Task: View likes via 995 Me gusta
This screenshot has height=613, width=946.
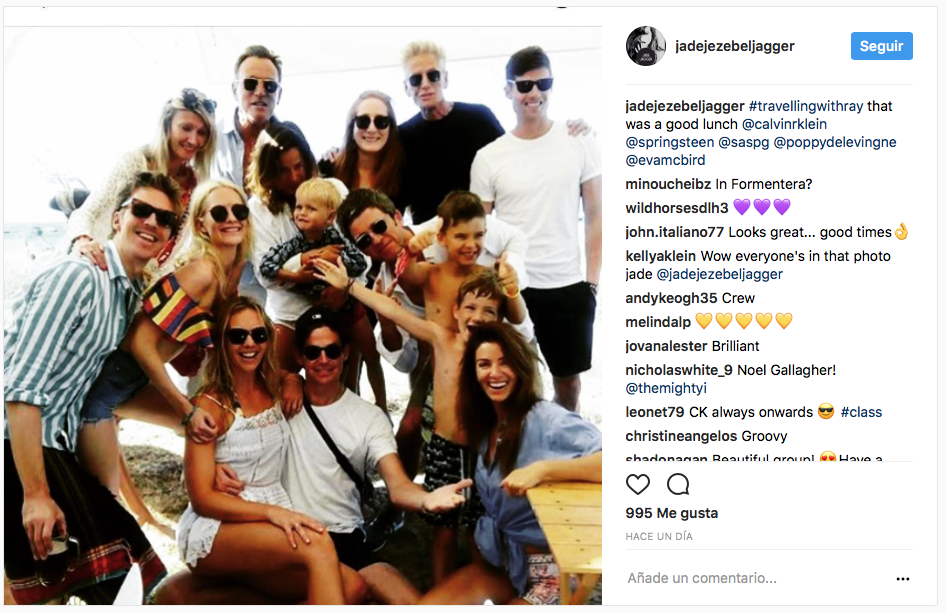Action: point(671,513)
